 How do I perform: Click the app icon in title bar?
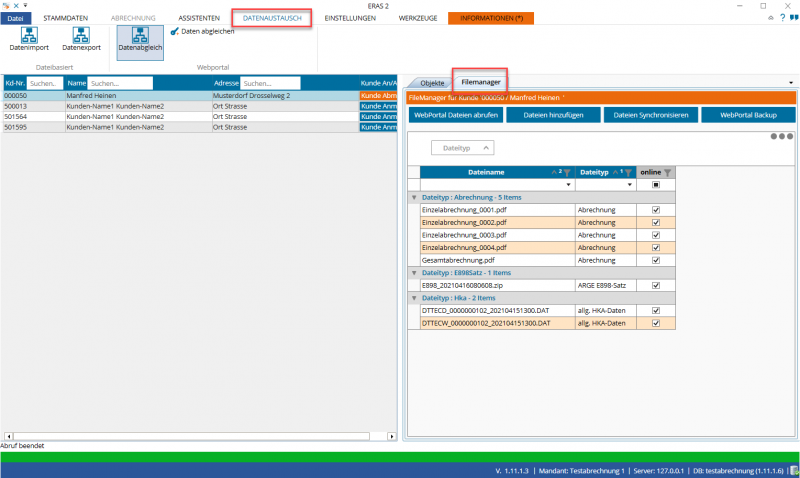tap(6, 6)
